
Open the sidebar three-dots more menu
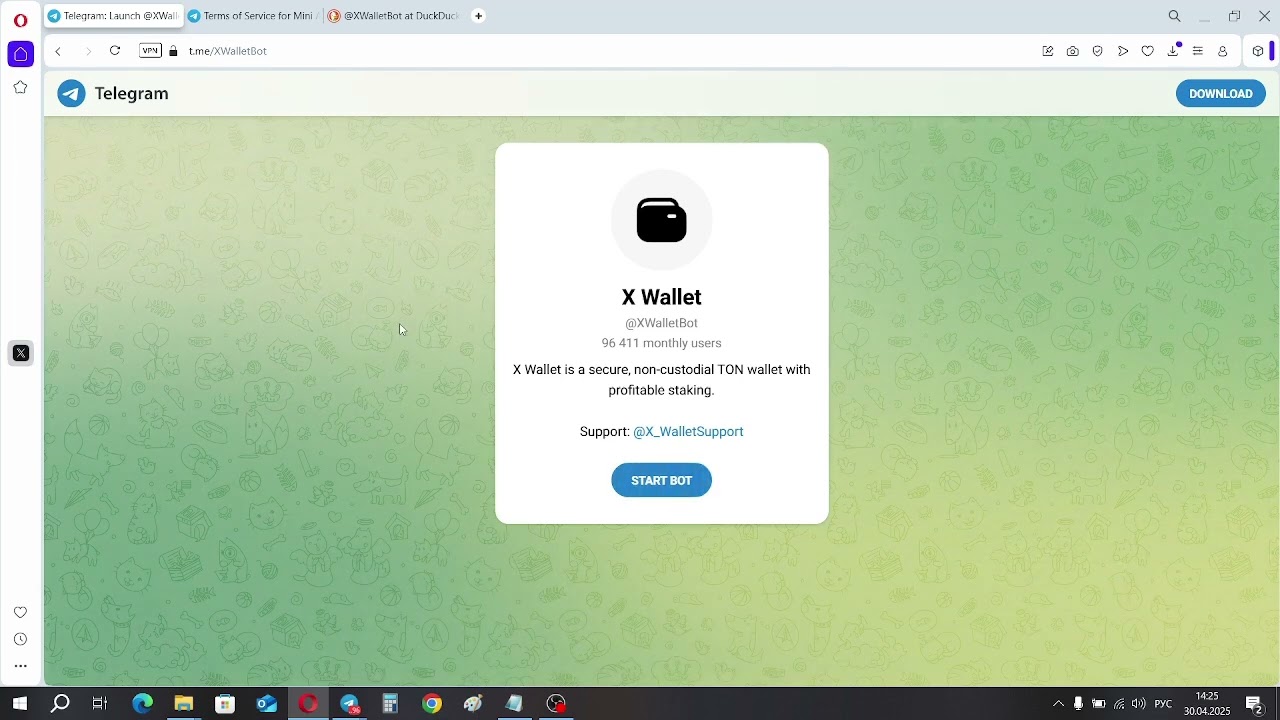pyautogui.click(x=20, y=666)
